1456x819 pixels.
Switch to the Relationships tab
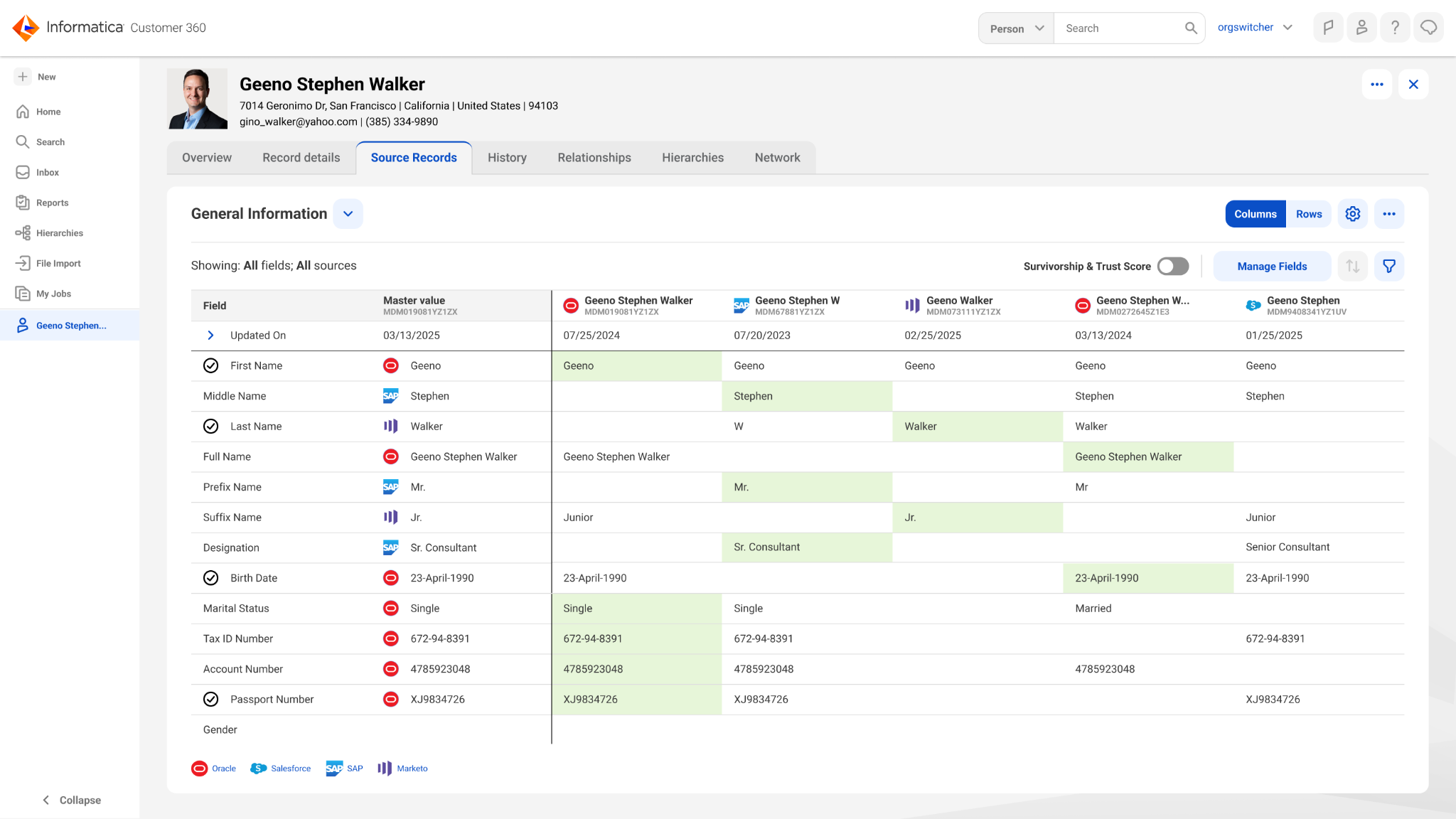point(594,158)
